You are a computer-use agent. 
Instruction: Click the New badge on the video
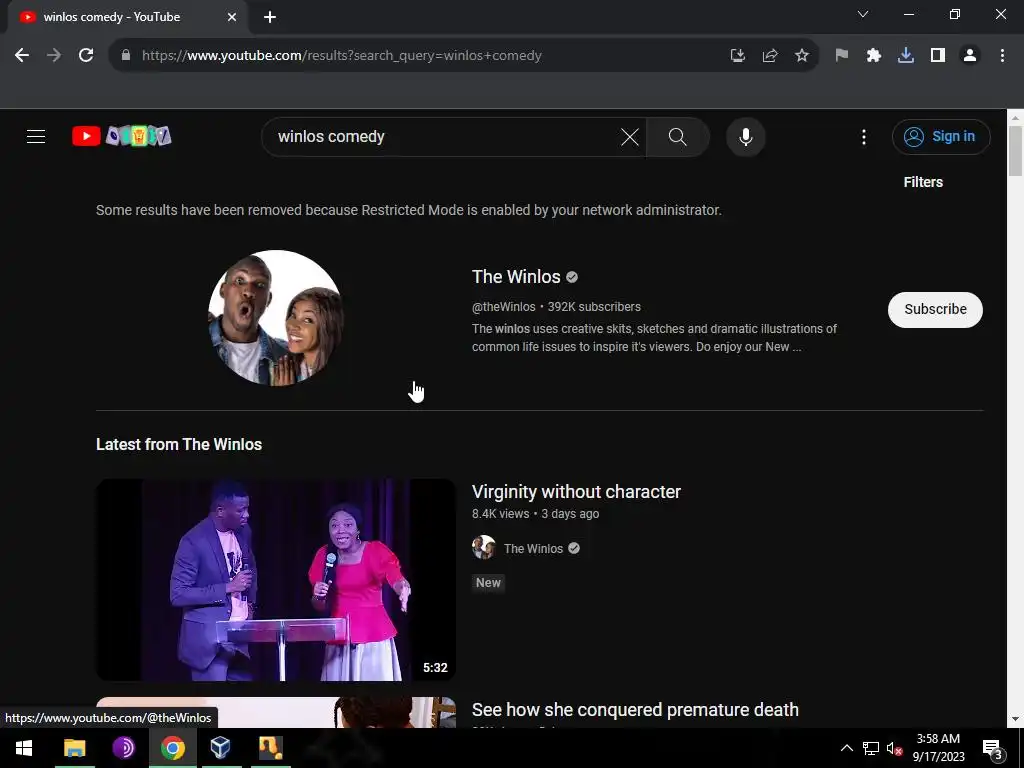point(488,583)
